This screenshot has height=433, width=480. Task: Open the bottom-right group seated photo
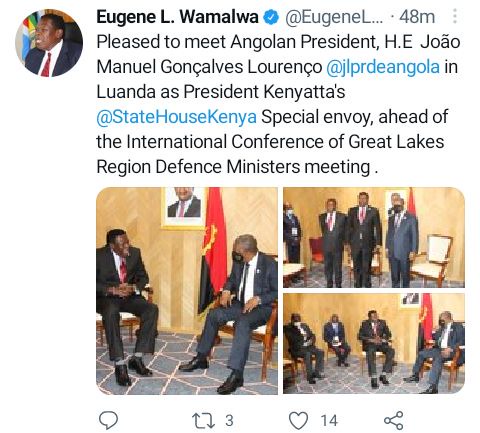(374, 344)
